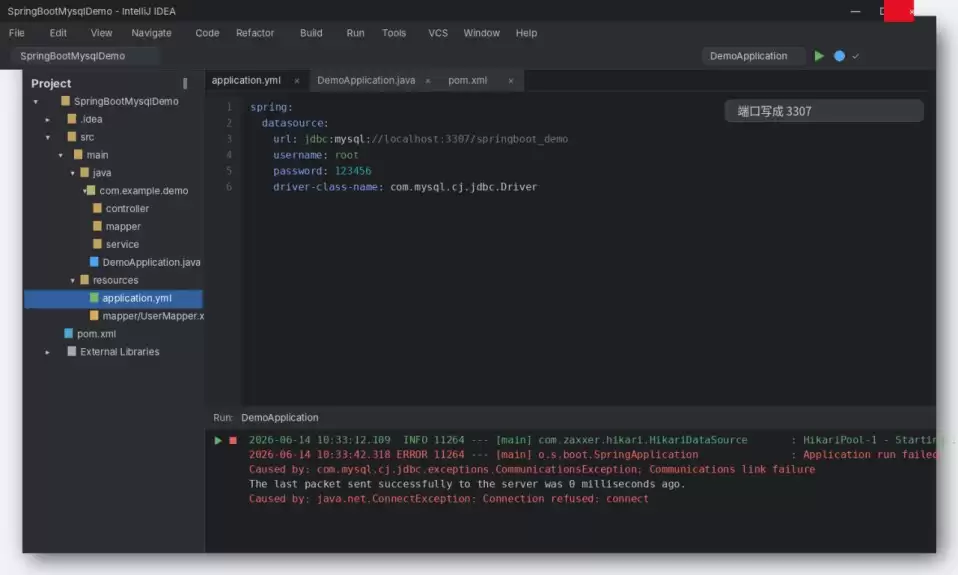
Task: Collapse the main folder arrow
Action: pyautogui.click(x=60, y=155)
